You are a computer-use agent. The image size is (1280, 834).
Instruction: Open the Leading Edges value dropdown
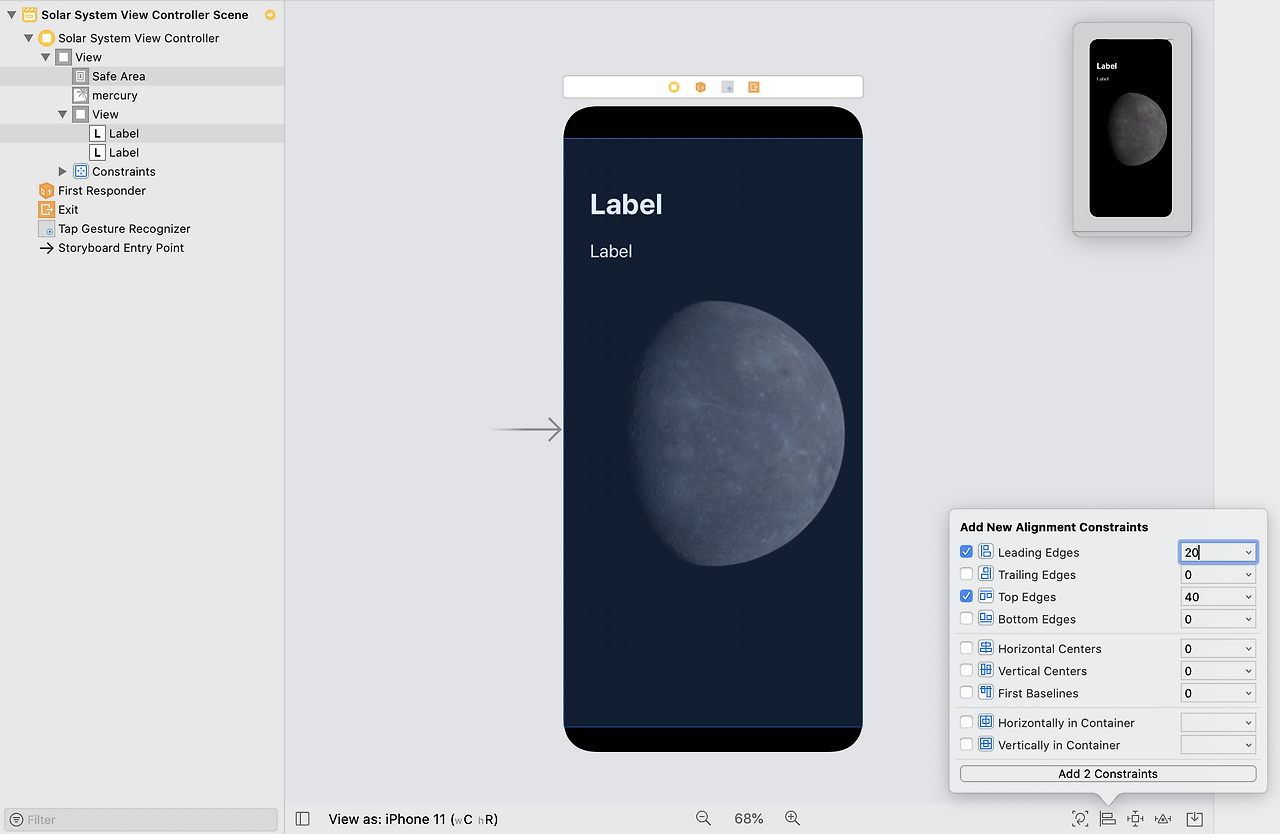coord(1248,552)
